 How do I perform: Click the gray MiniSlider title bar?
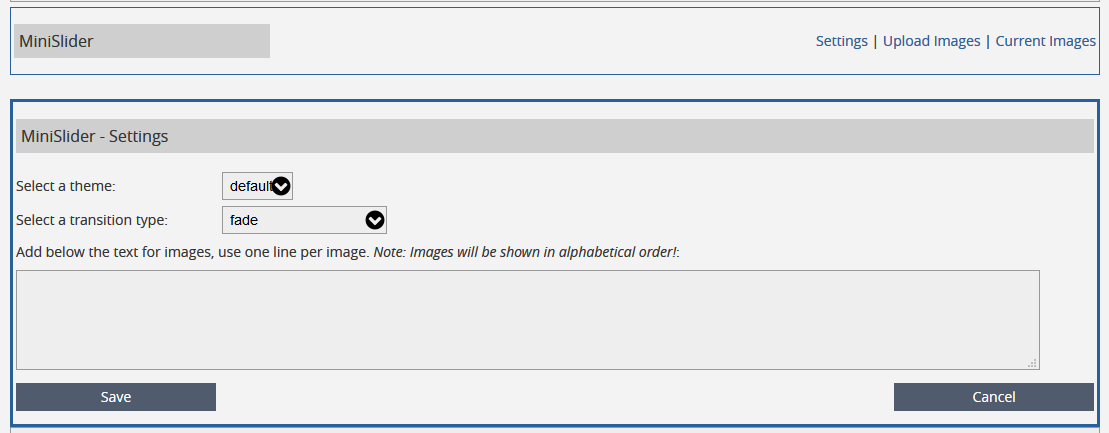click(142, 41)
